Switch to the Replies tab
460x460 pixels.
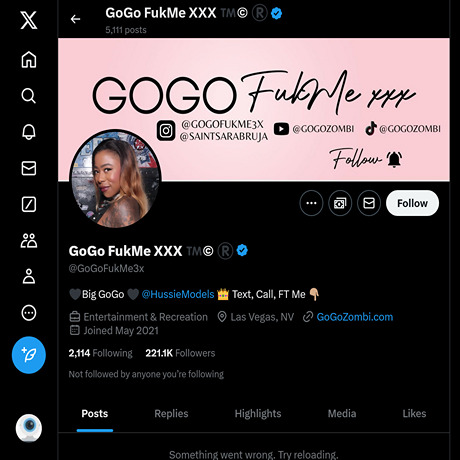click(171, 414)
